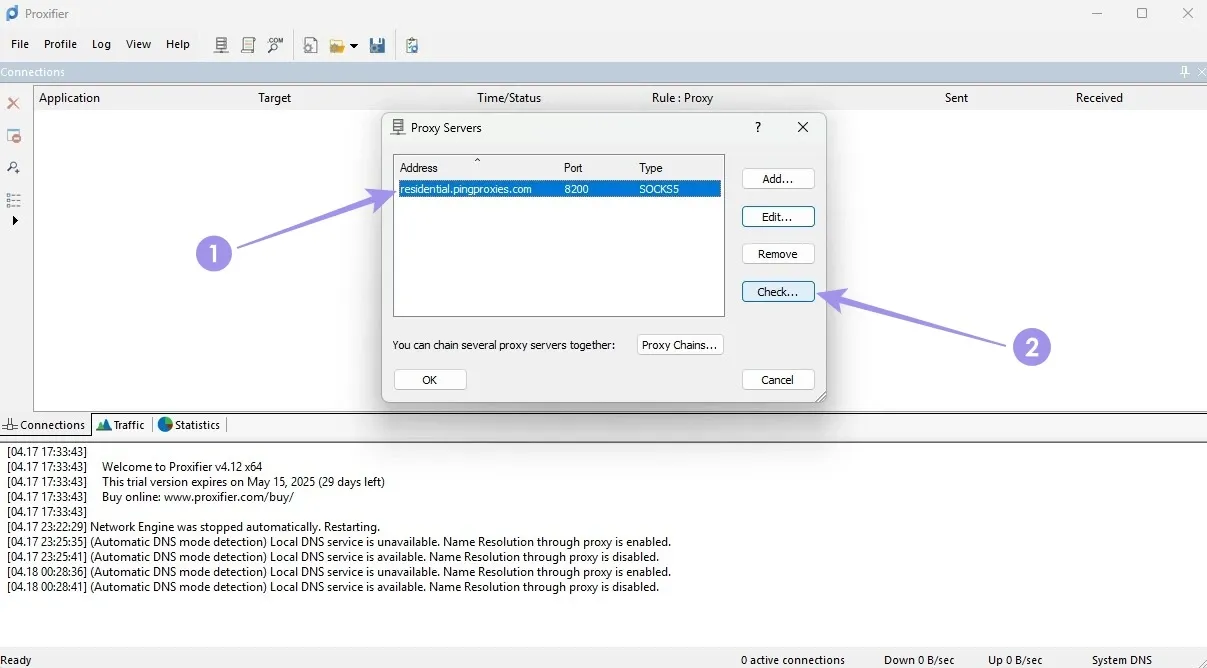Click the Edit... button

click(x=778, y=216)
